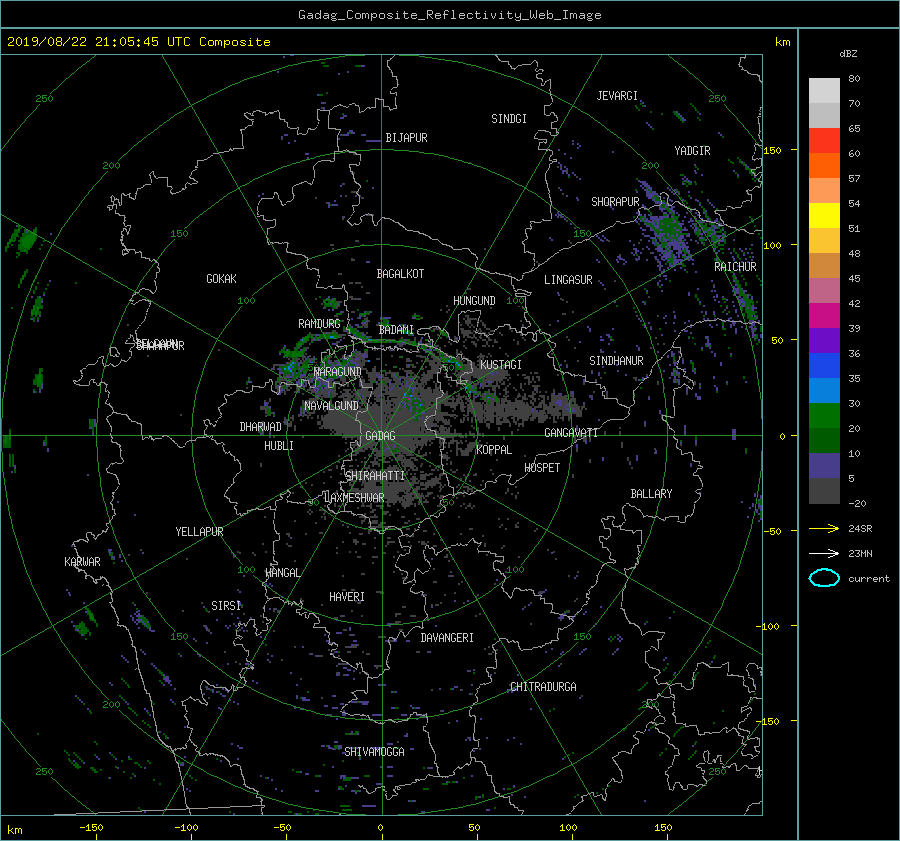Click the Gadag_Composite_Reflectivity_Web_Image title
Screen dimensions: 900x841
(449, 15)
